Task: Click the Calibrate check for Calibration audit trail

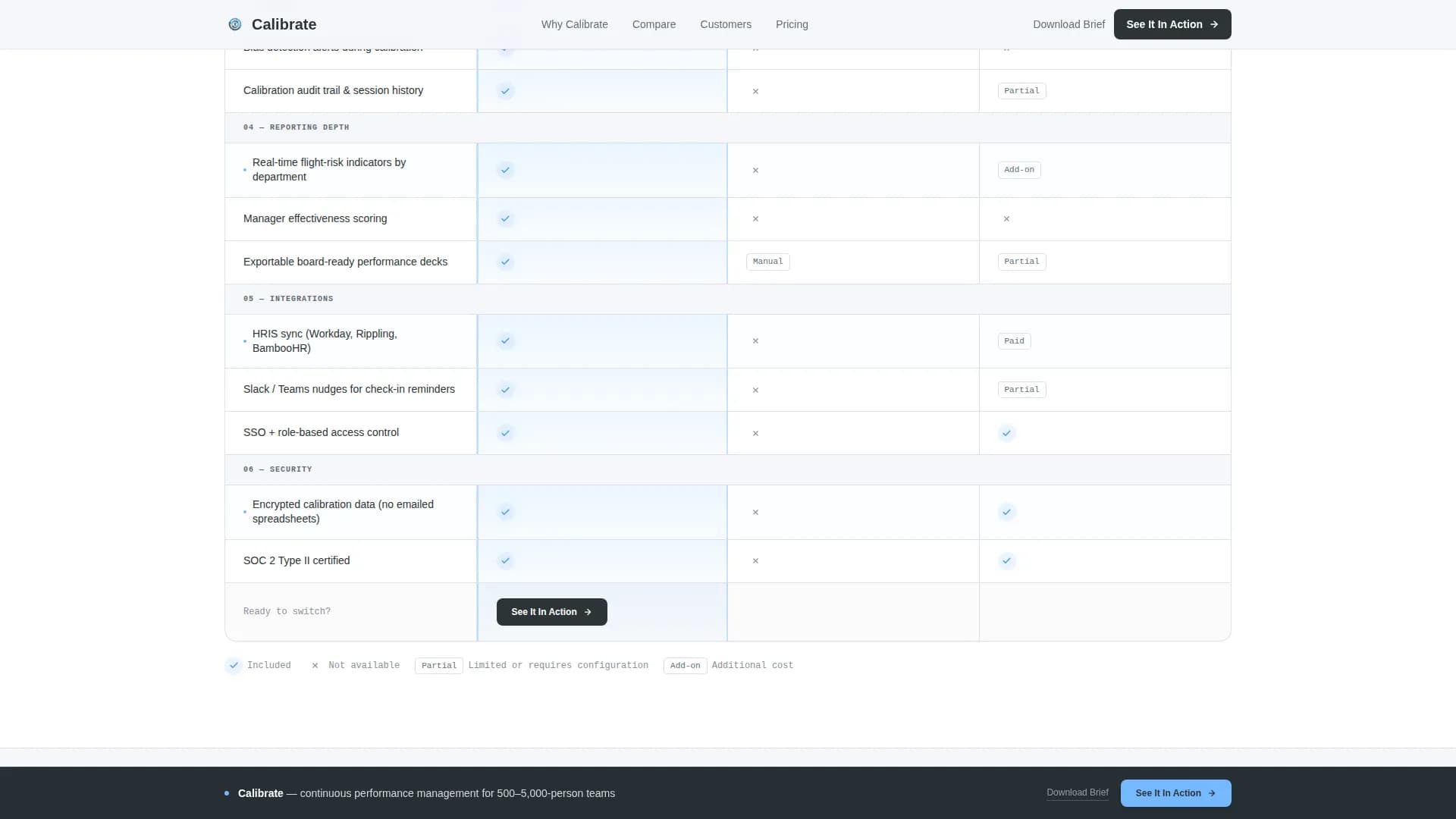Action: pyautogui.click(x=505, y=91)
